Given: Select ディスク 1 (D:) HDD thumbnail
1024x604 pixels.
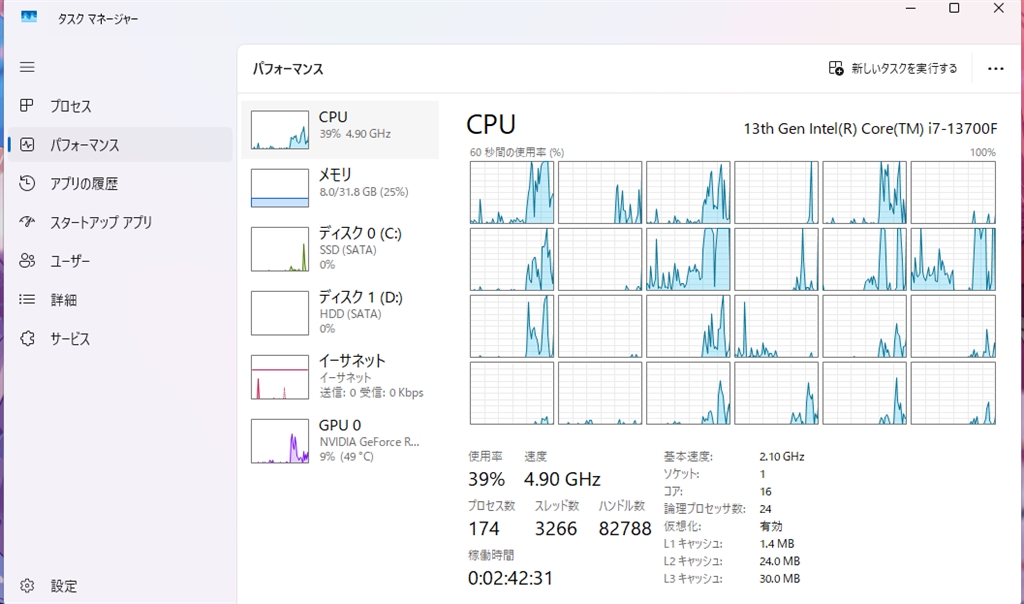Looking at the screenshot, I should (x=280, y=313).
